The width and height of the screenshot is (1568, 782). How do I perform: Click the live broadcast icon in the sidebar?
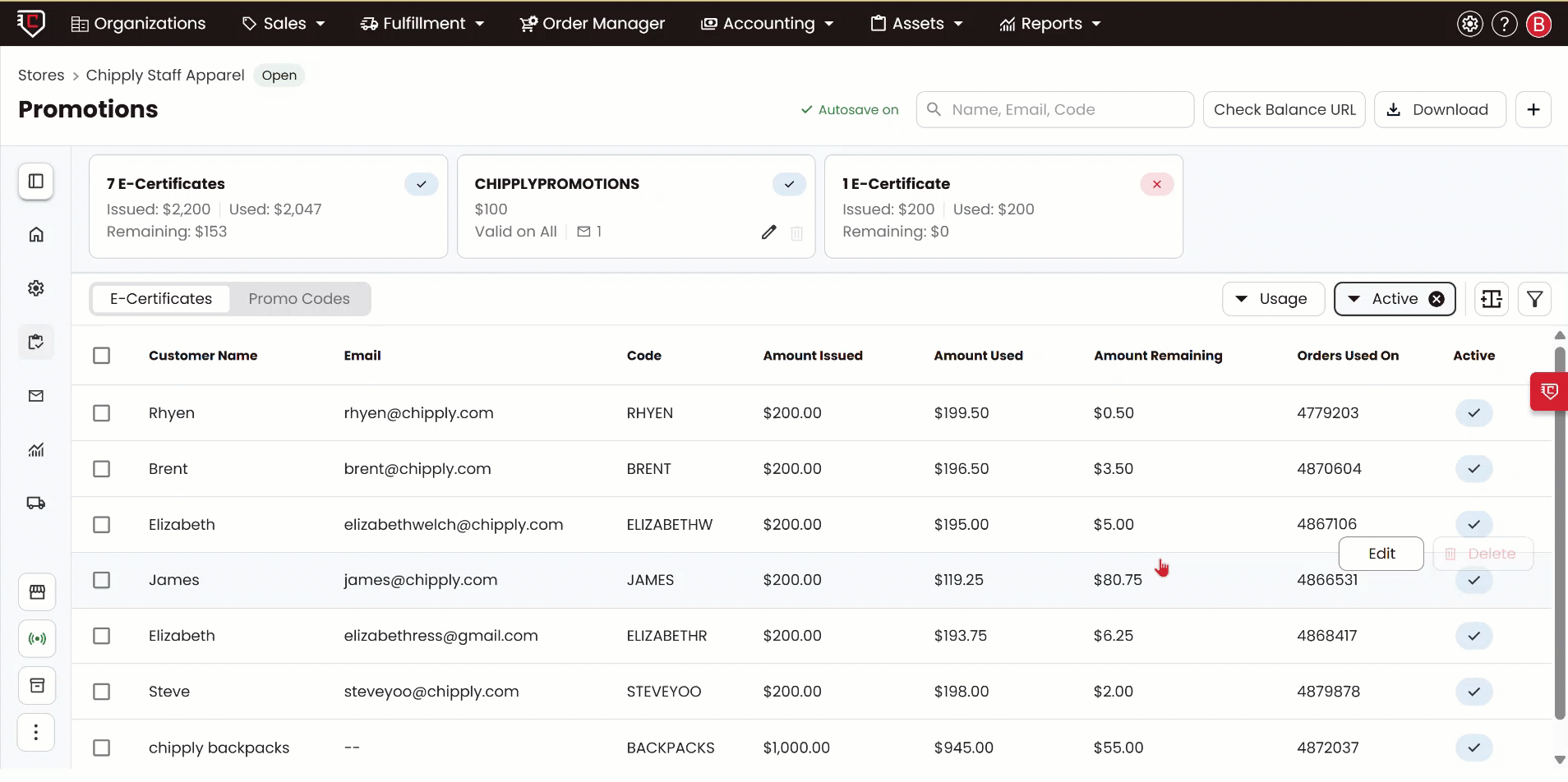click(37, 638)
